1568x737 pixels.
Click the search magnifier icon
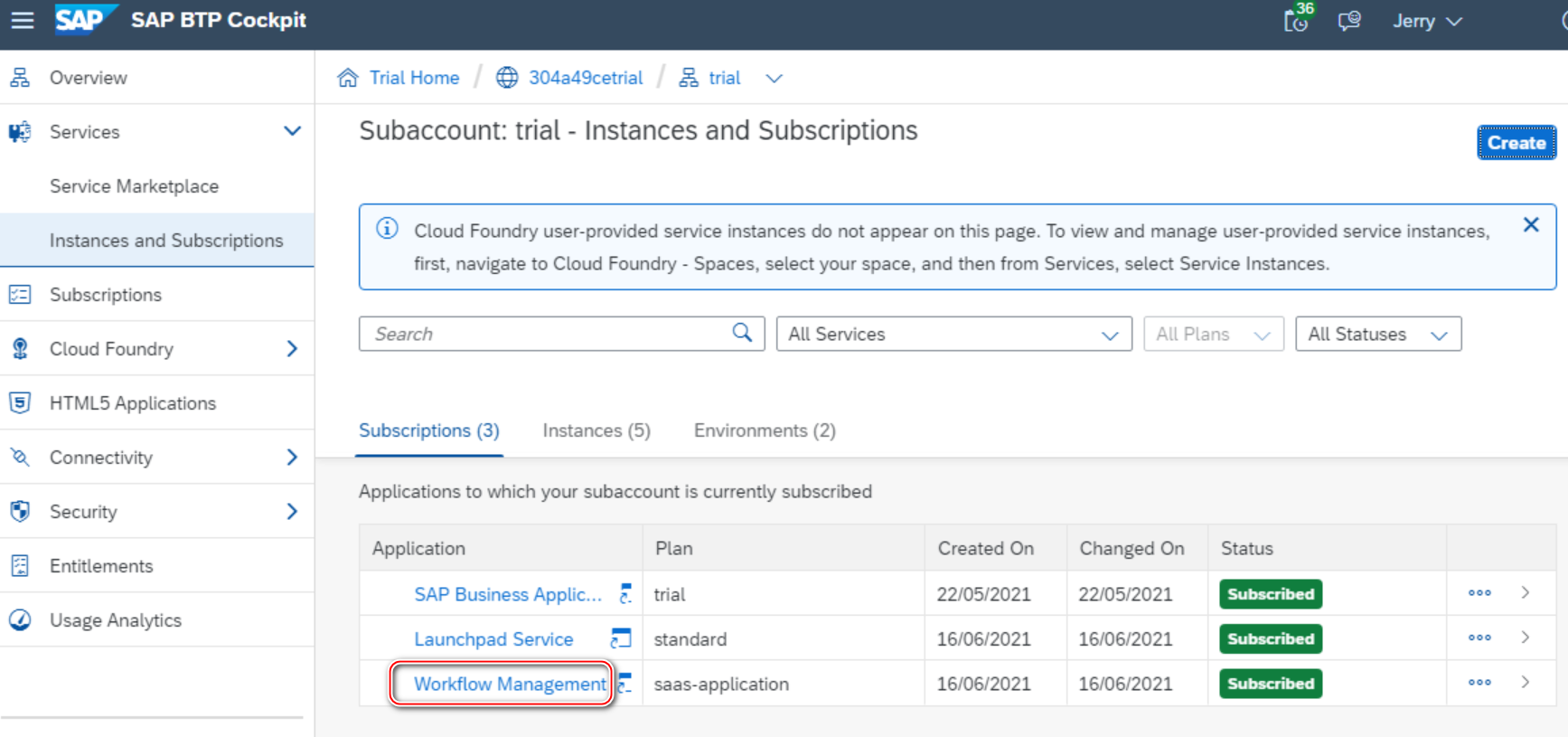click(x=742, y=333)
